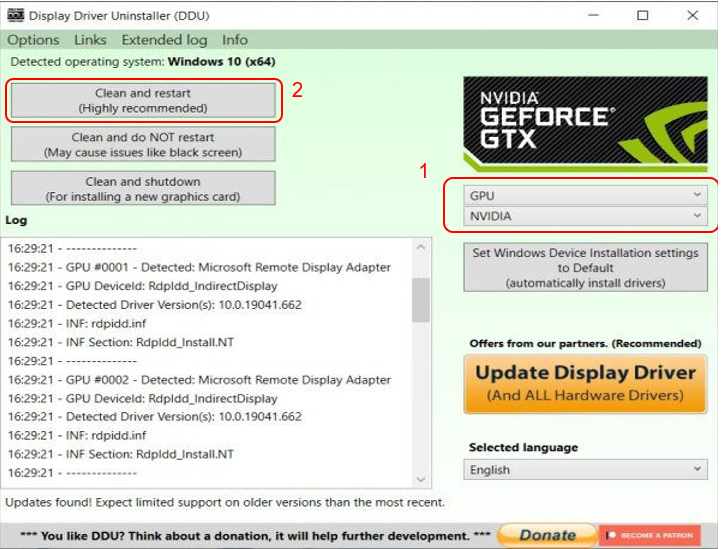Click the log scrollbar thumb
Image resolution: width=722 pixels, height=549 pixels.
click(421, 300)
